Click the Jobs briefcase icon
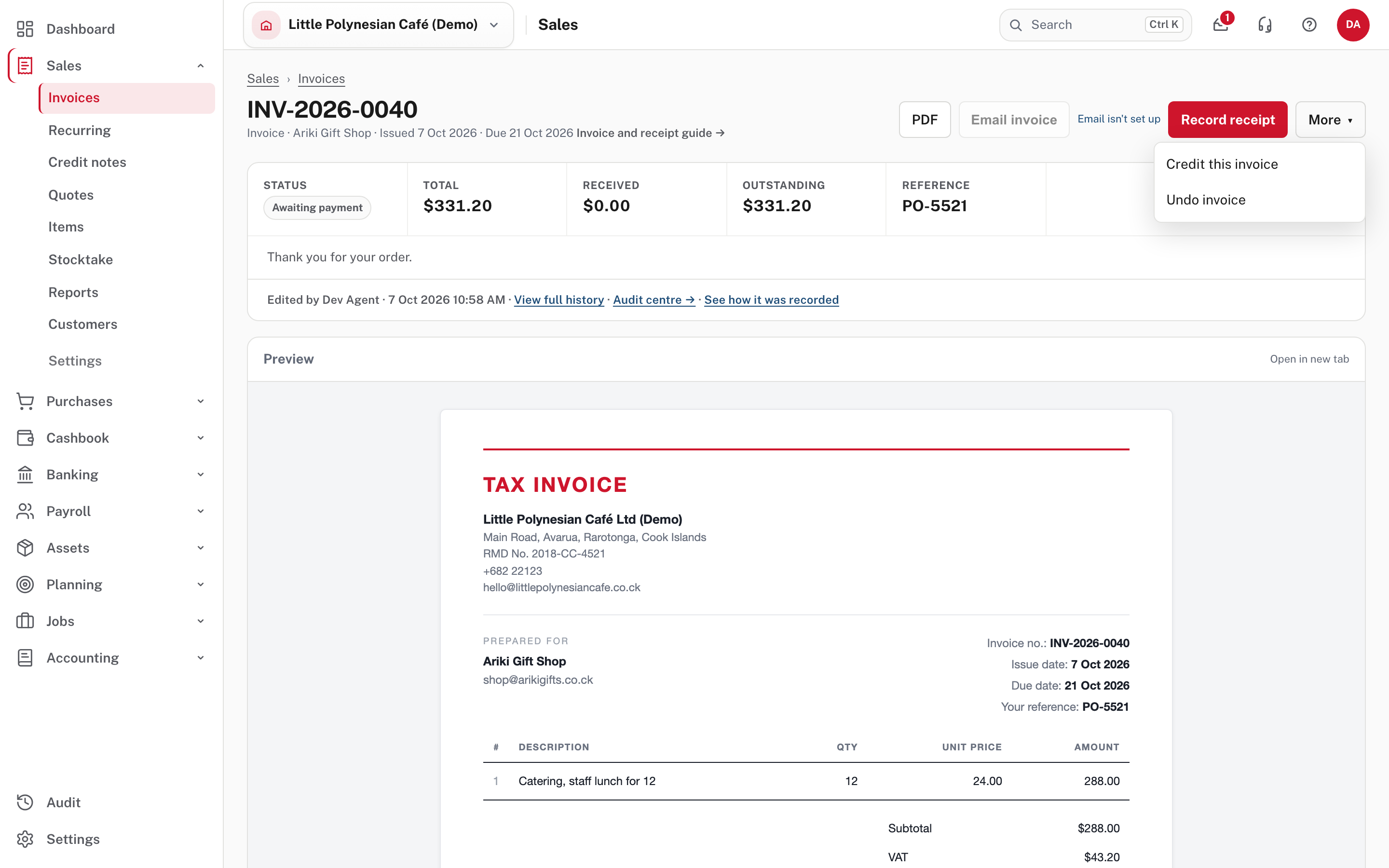This screenshot has height=868, width=1389. [25, 621]
